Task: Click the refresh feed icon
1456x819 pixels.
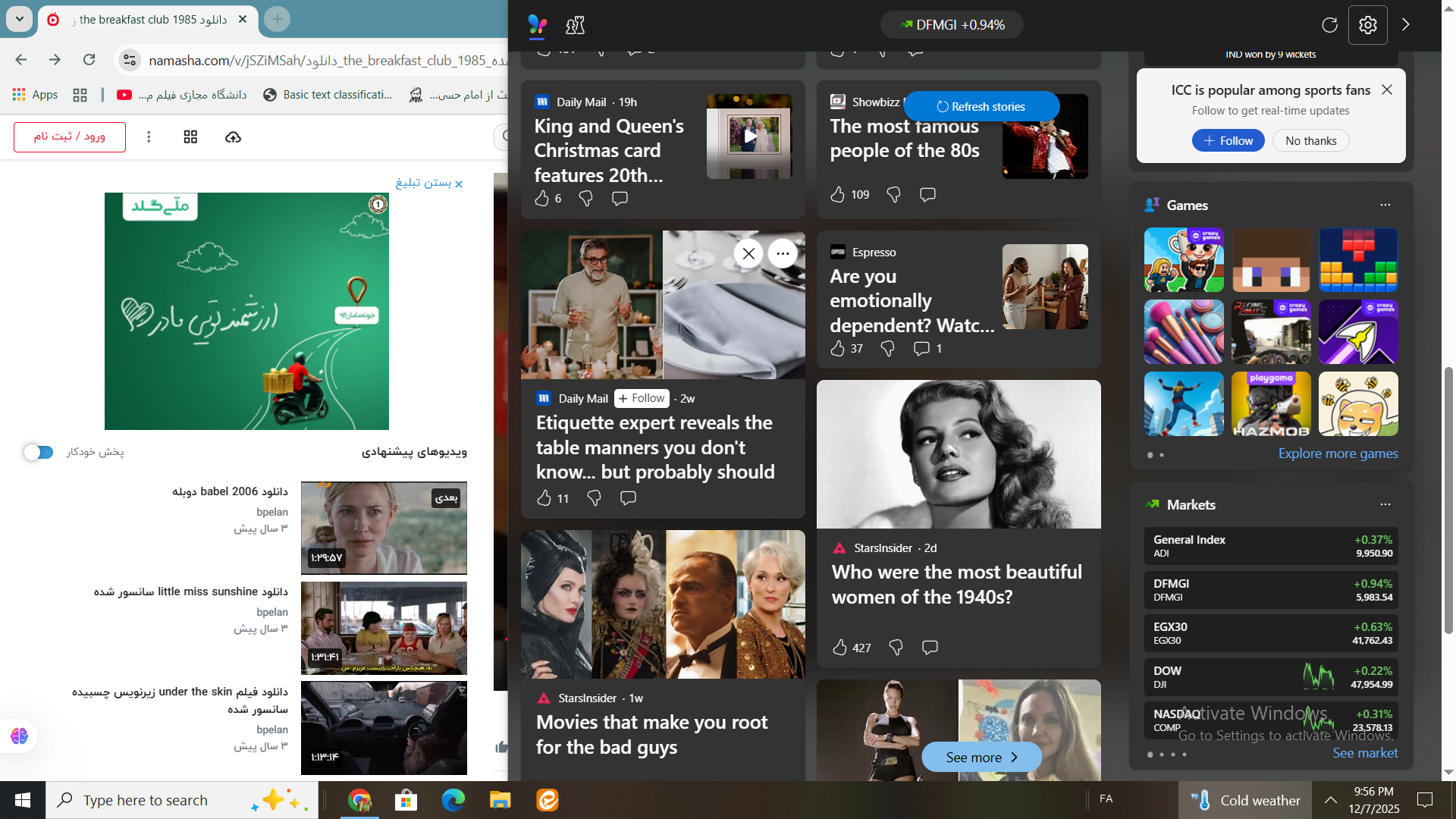Action: point(1329,25)
